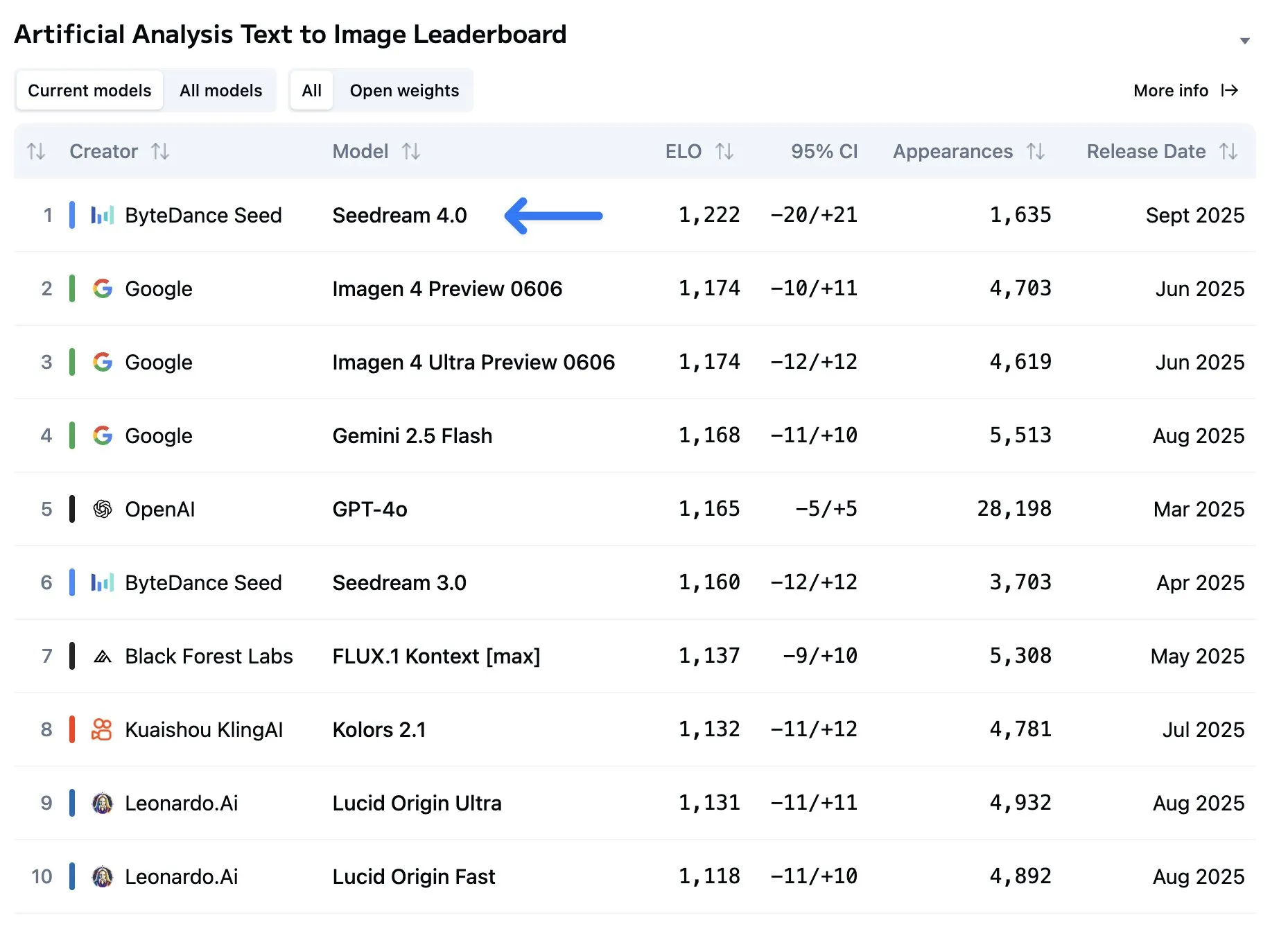Click the Leonardo.Ai avatar beside Lucid Origin Ultra
Screen dimensions: 1288x929
(102, 803)
